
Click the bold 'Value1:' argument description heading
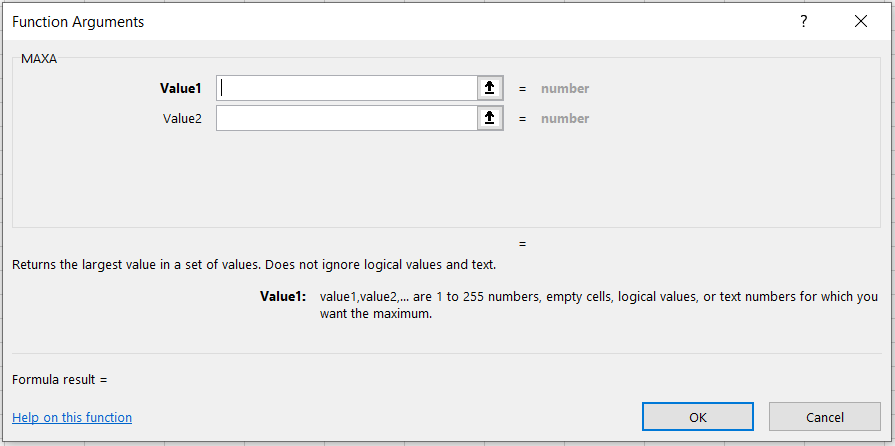tap(282, 296)
